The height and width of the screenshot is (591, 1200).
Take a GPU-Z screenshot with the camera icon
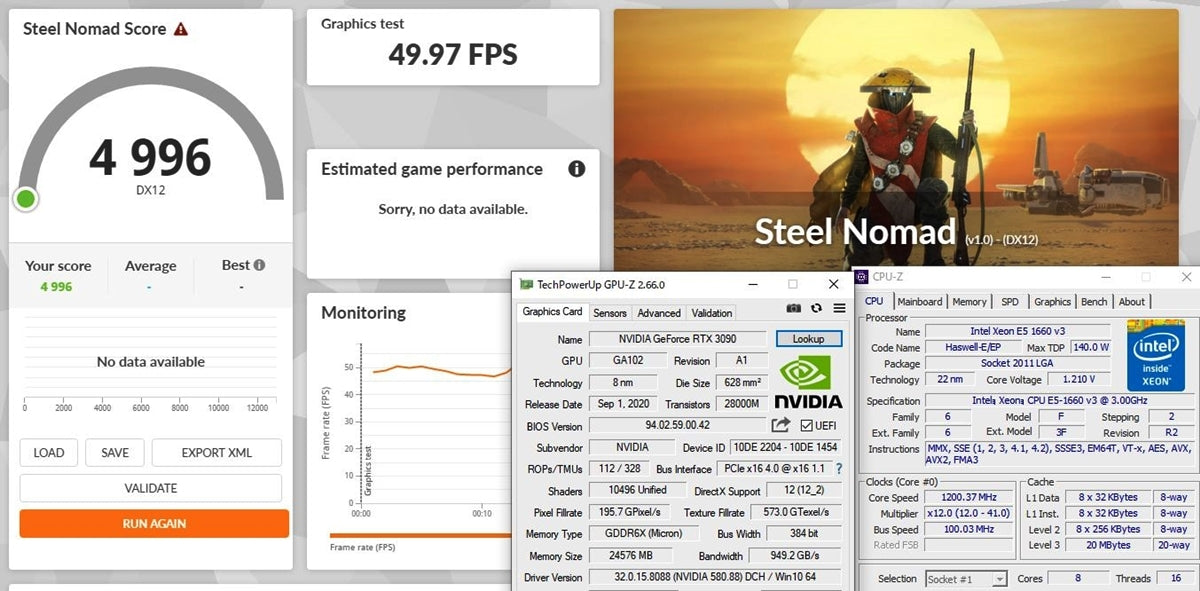[x=793, y=309]
